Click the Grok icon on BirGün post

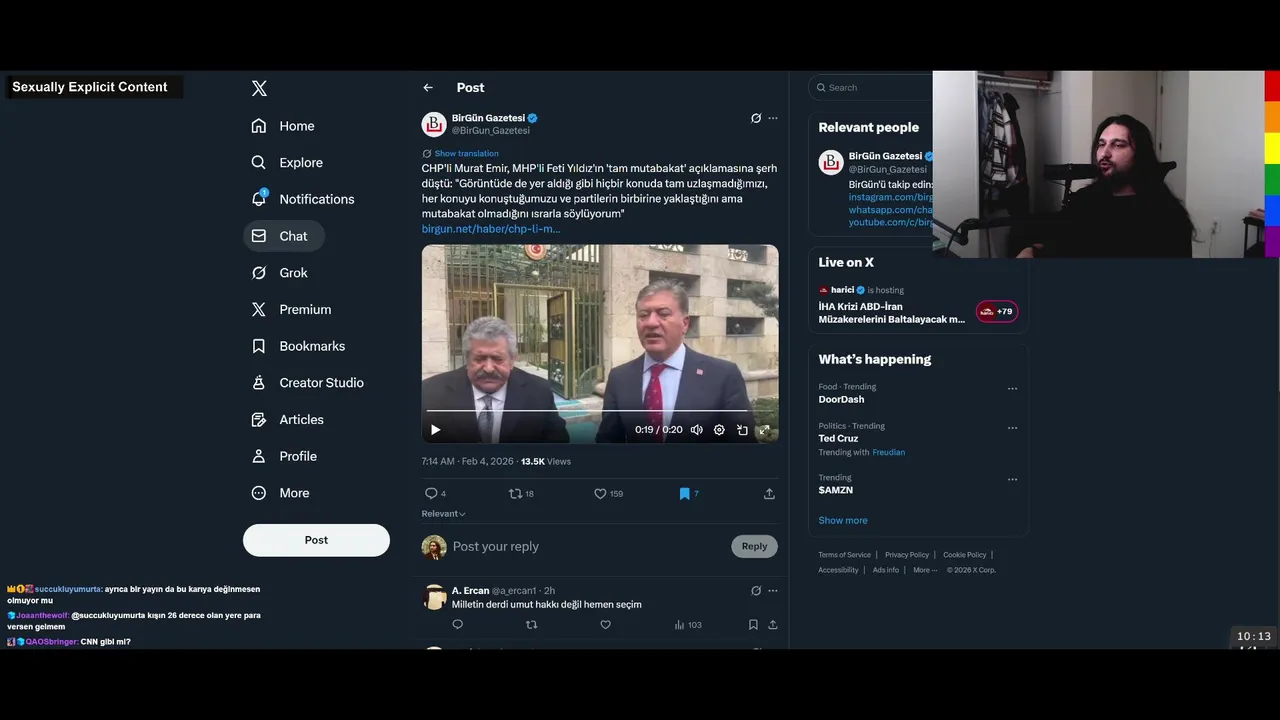coord(756,118)
